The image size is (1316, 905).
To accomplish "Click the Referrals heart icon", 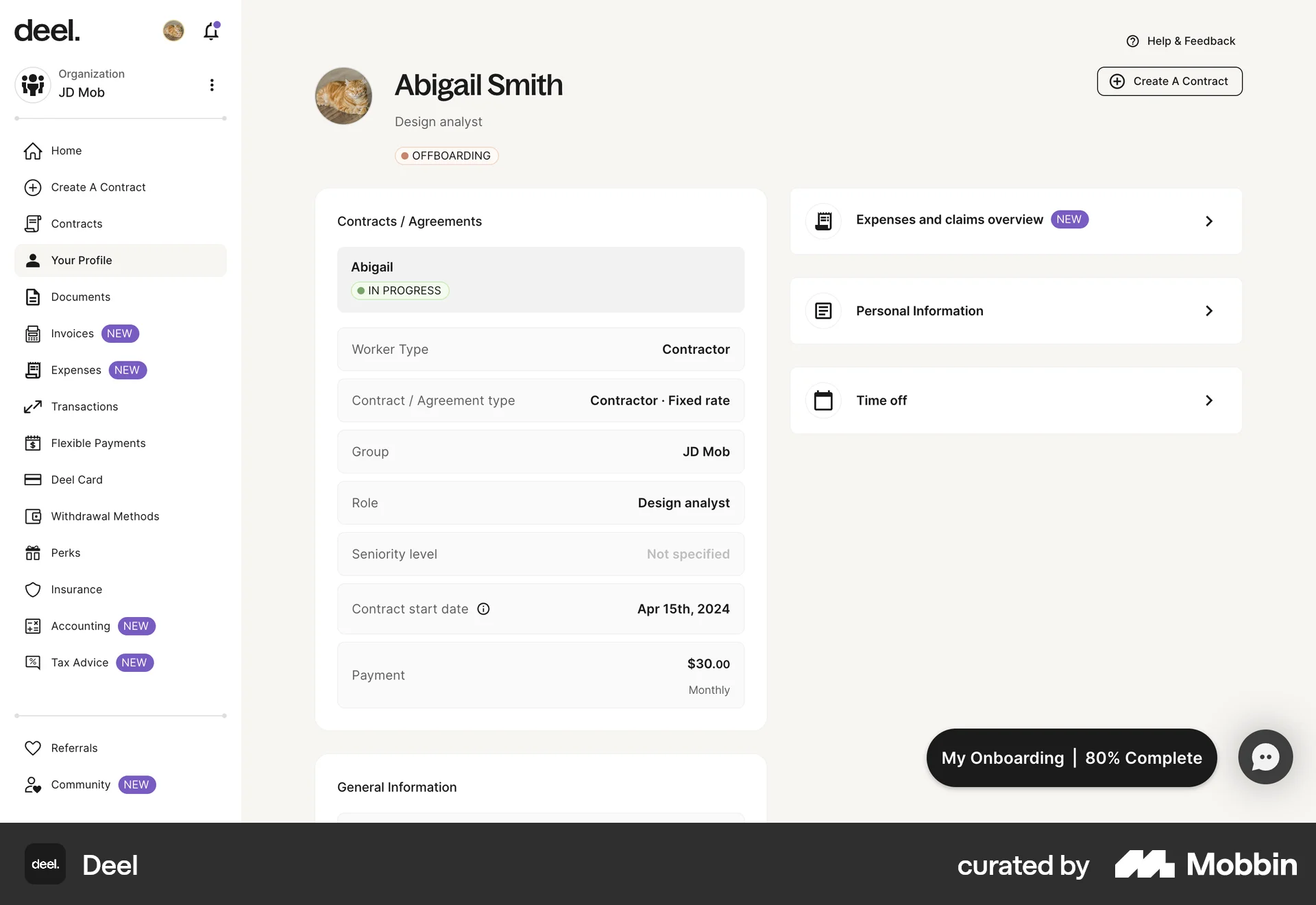I will point(33,748).
